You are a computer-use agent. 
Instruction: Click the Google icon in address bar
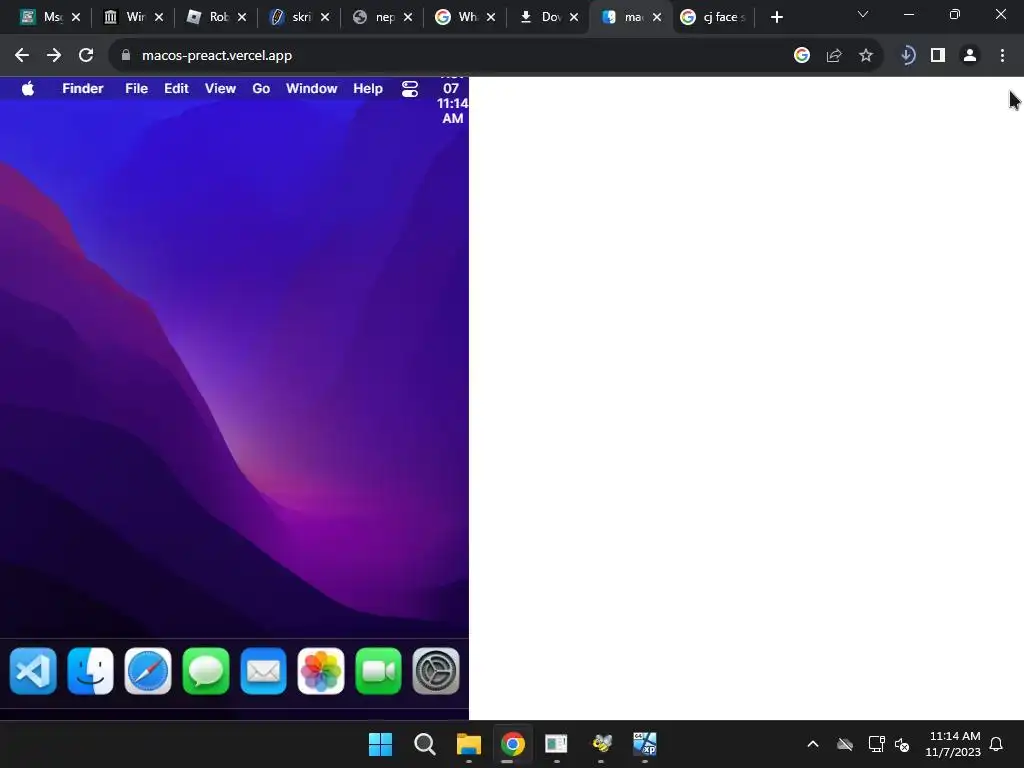point(802,56)
